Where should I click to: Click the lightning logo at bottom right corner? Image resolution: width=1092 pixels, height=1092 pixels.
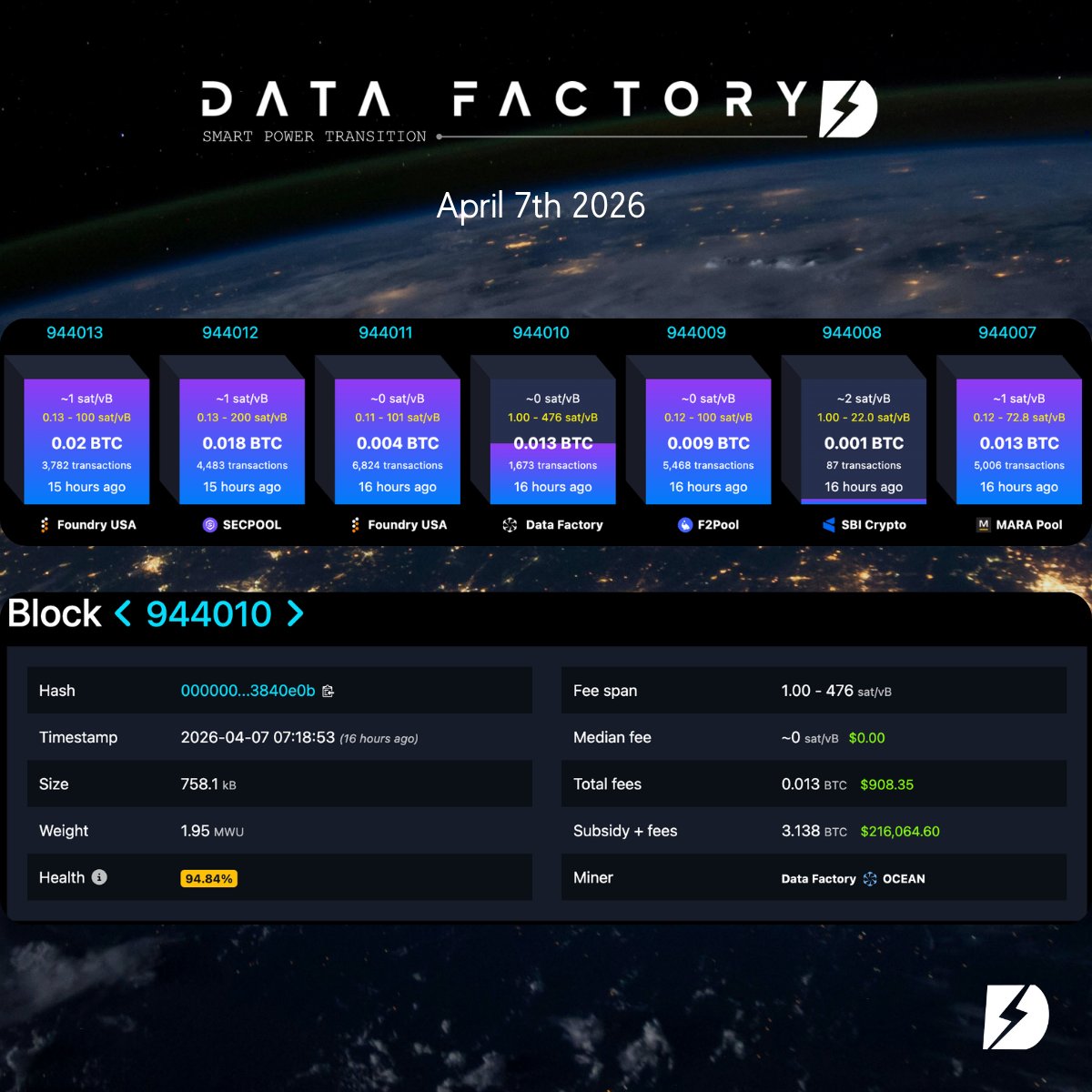tap(1016, 1016)
